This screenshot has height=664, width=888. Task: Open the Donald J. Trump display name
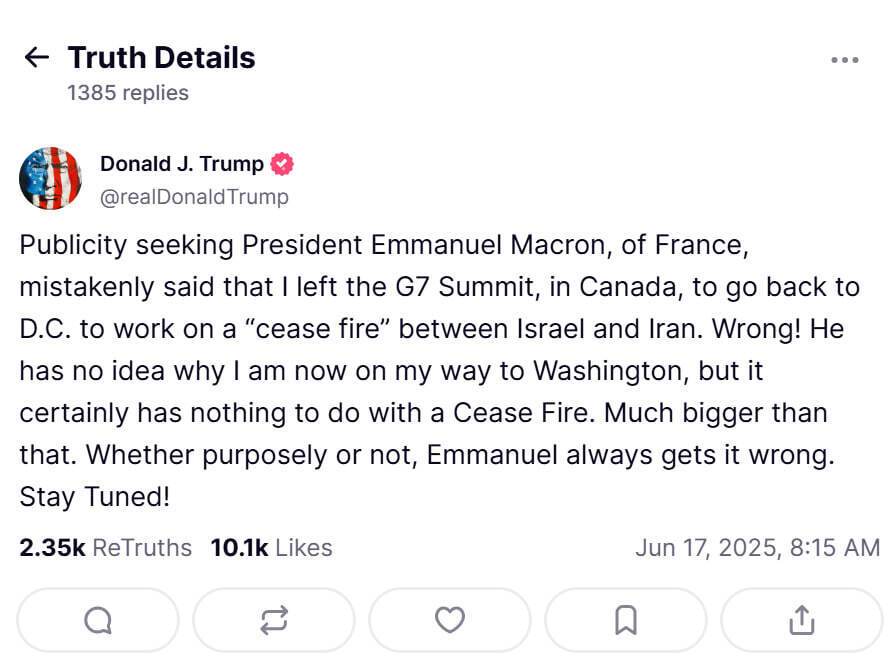click(182, 164)
